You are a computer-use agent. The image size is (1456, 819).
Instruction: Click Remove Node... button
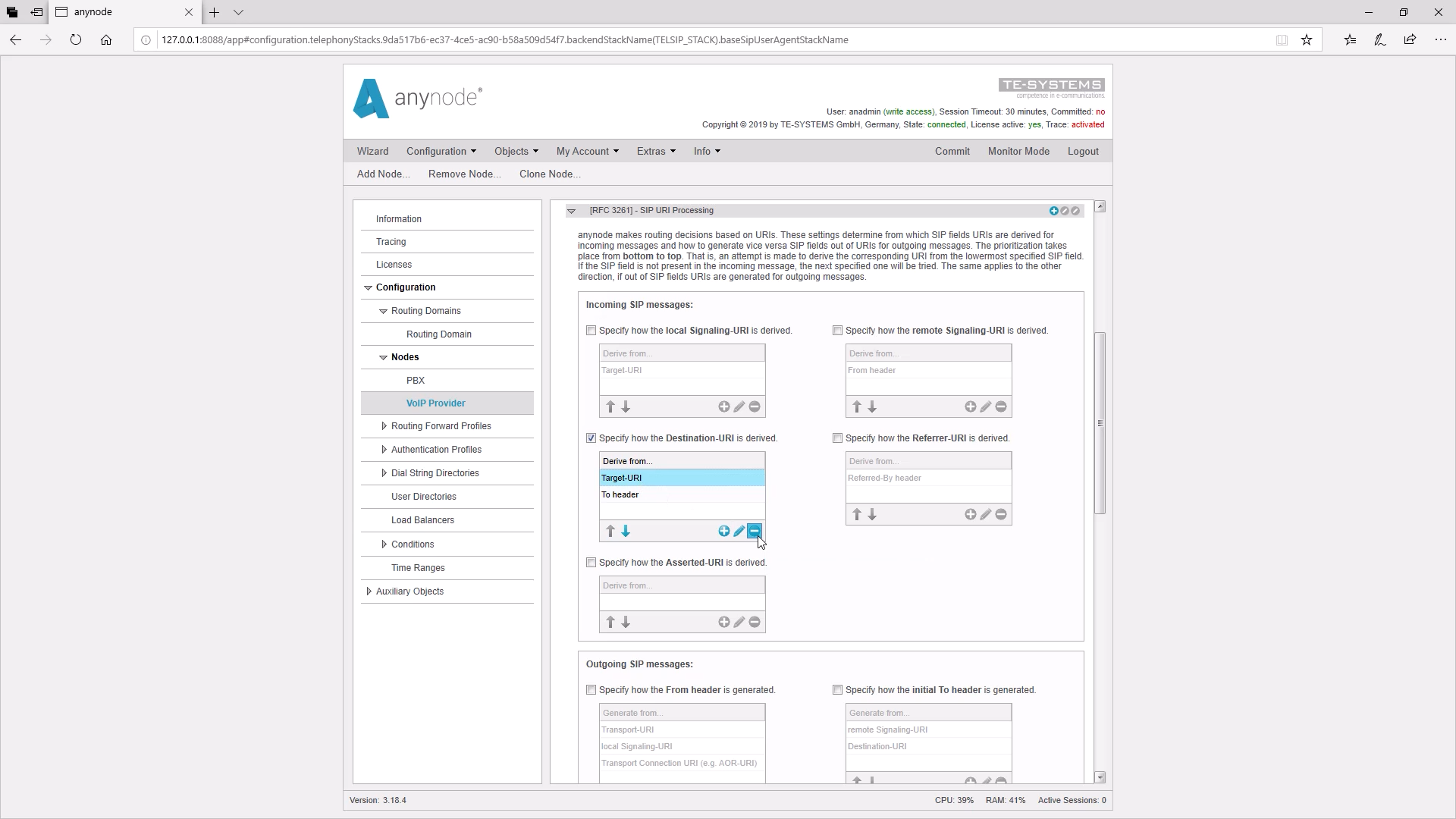tap(464, 174)
